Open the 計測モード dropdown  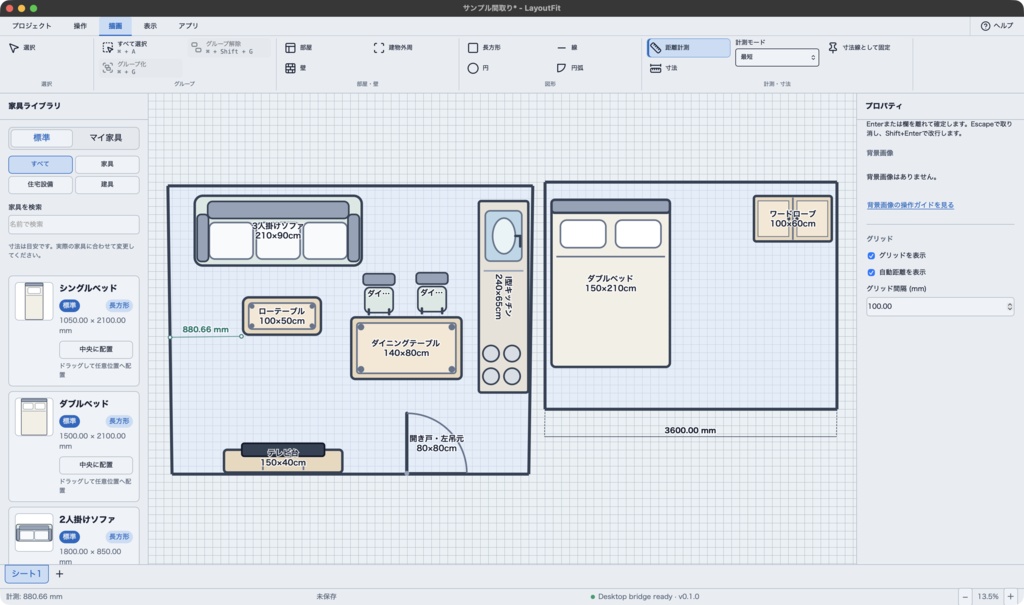(776, 57)
